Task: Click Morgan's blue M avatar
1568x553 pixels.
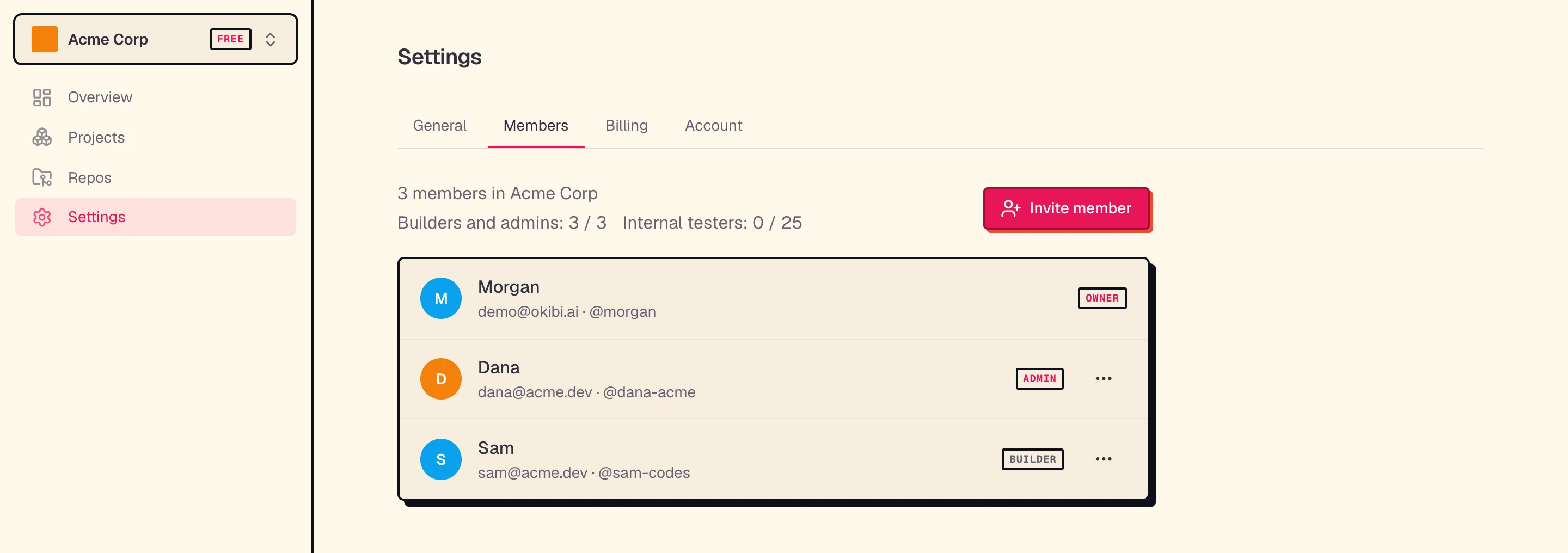Action: [440, 298]
